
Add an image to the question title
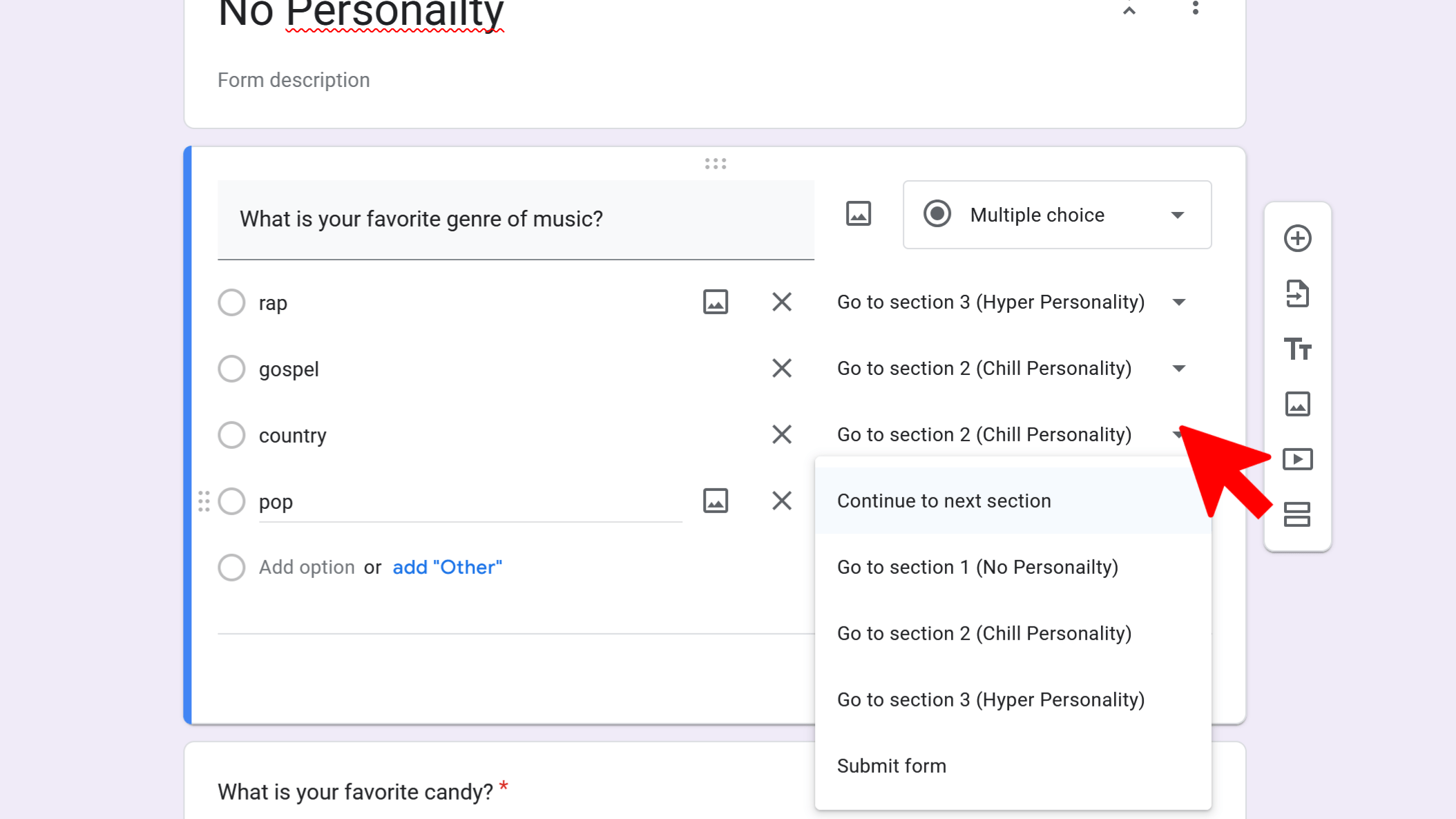(858, 214)
